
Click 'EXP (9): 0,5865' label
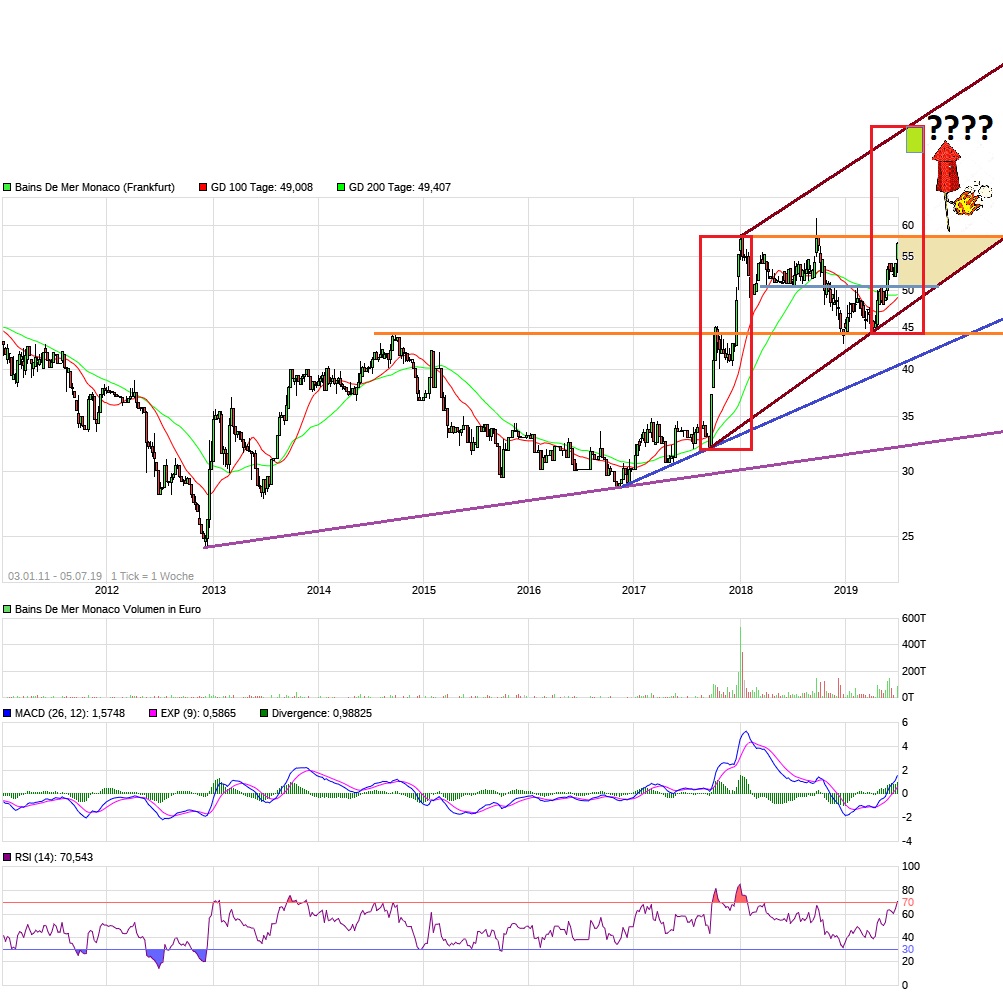(x=198, y=713)
